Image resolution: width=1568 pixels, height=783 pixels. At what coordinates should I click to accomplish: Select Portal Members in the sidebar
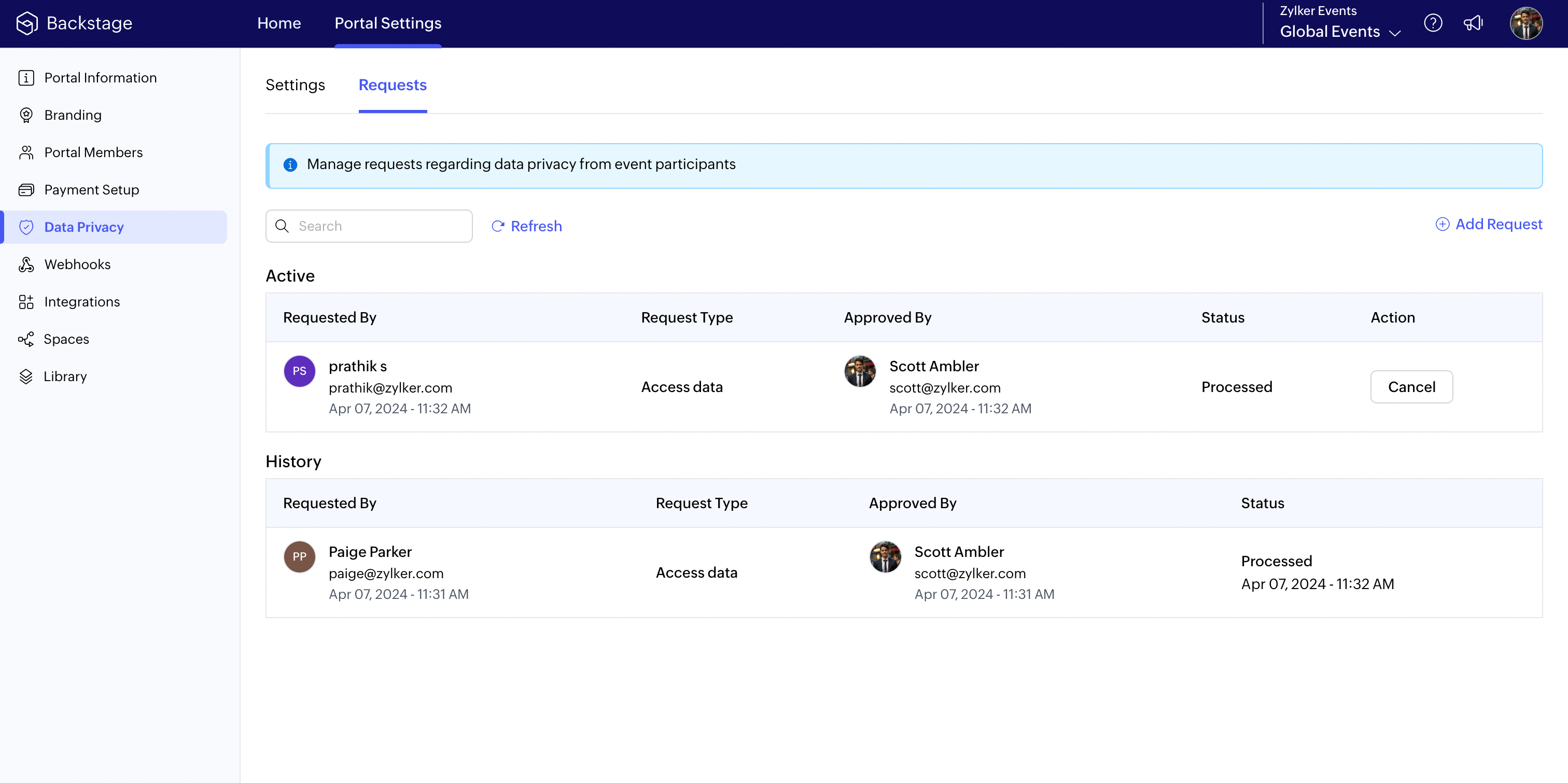pos(93,152)
